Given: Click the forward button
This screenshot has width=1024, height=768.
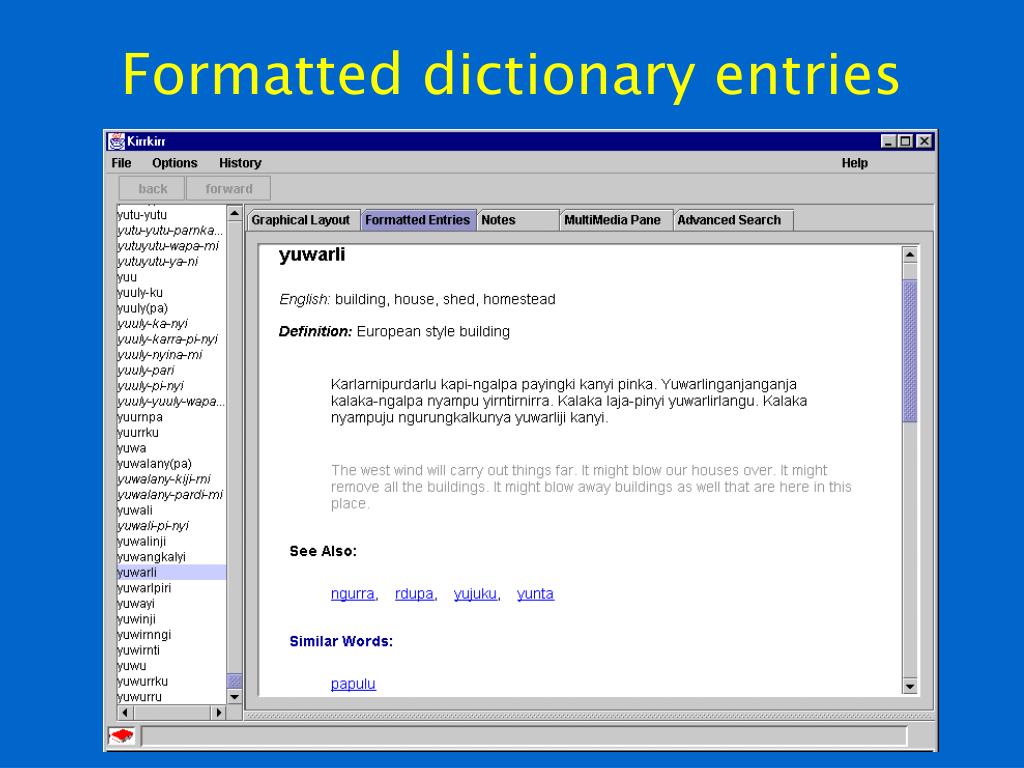Looking at the screenshot, I should coord(229,189).
